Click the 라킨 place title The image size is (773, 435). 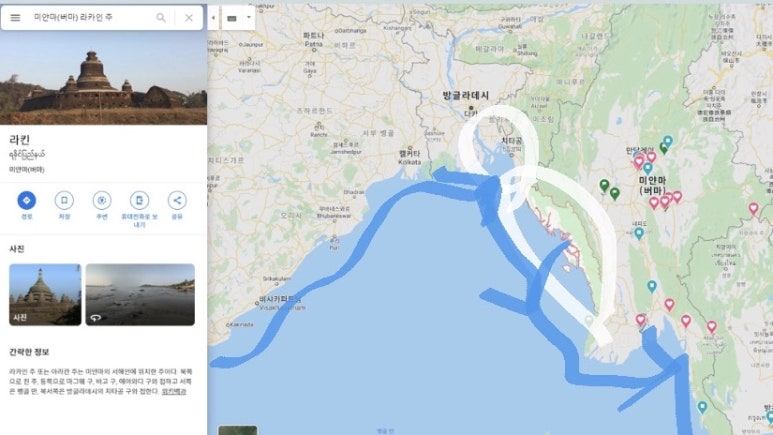tap(20, 140)
